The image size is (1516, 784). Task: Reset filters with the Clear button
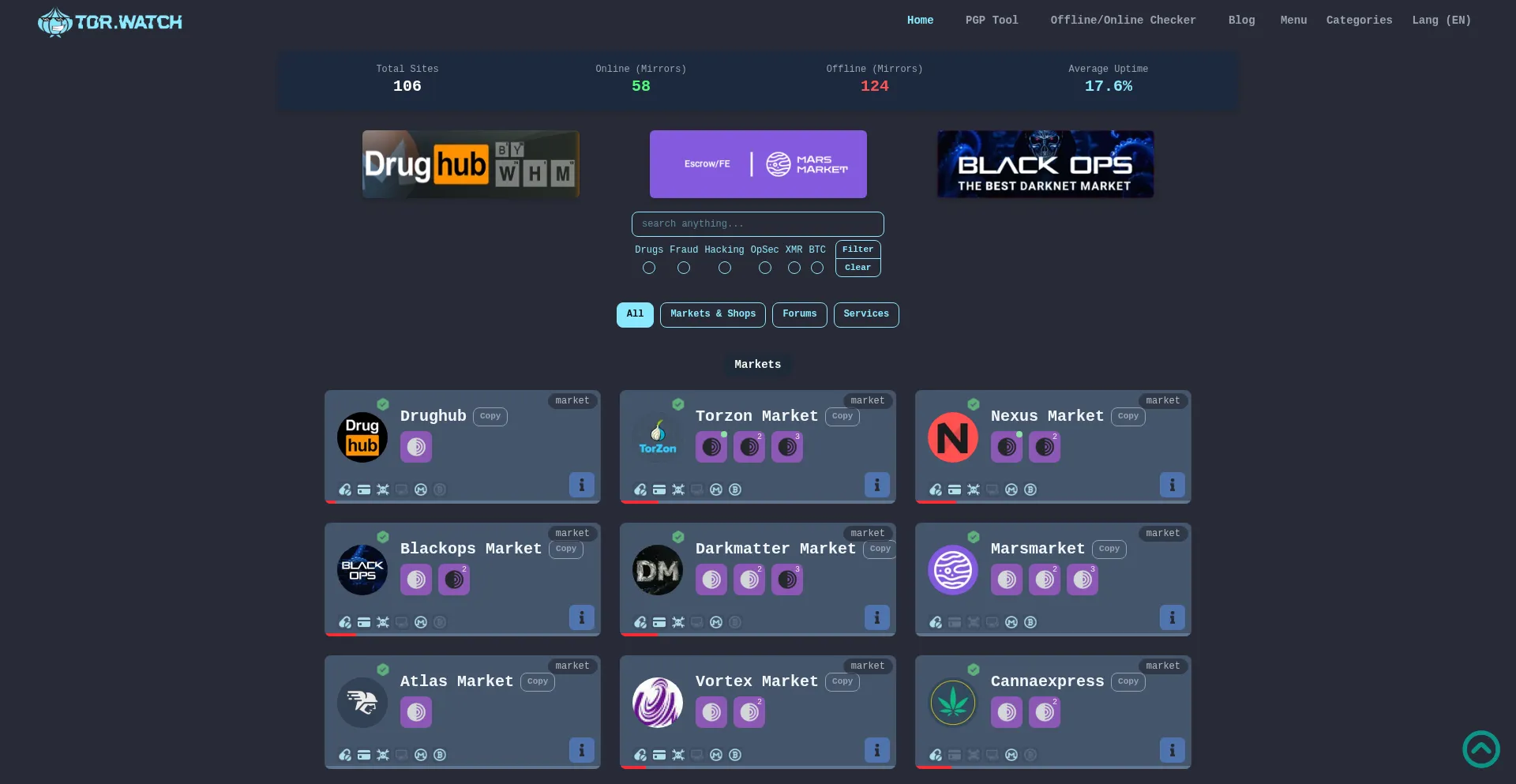[858, 268]
